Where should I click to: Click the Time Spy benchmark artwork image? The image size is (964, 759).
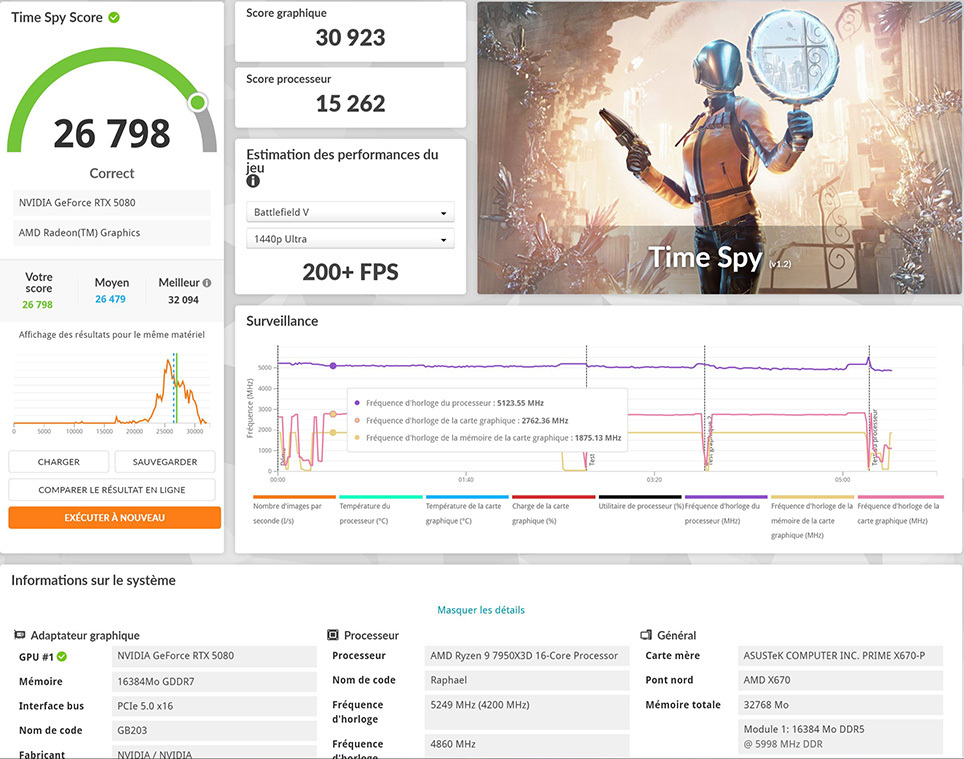tap(720, 147)
